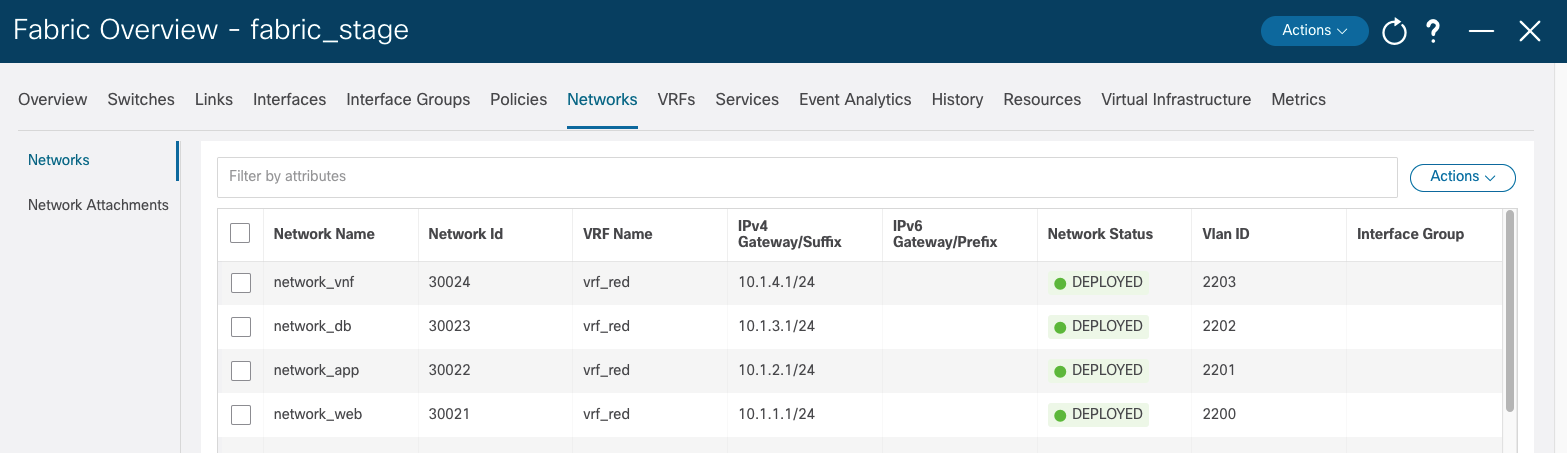Switch to the Virtual Infrastructure tab
Screen dimensions: 1567x453
[1176, 99]
